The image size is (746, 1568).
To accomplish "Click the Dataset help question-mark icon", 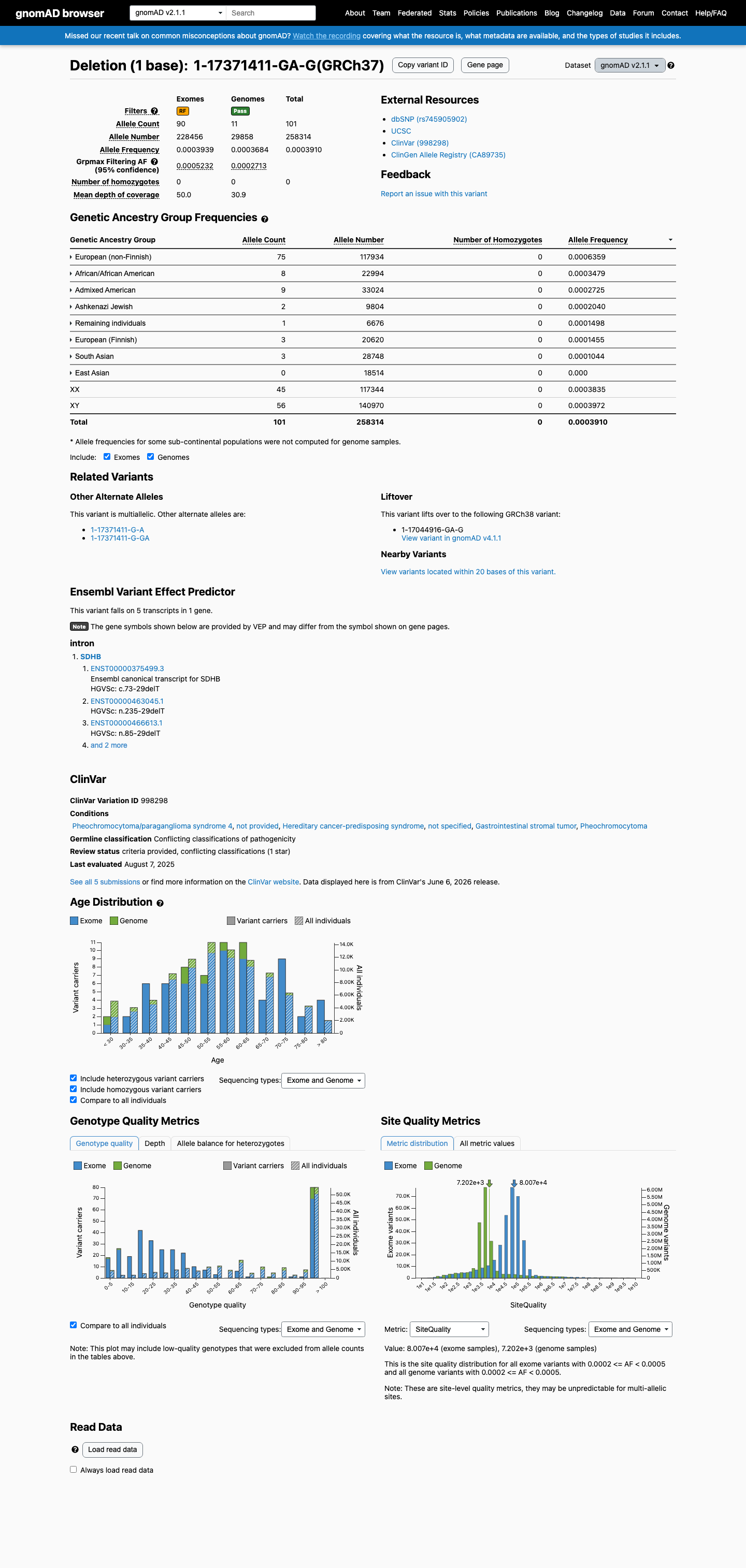I will (x=670, y=65).
